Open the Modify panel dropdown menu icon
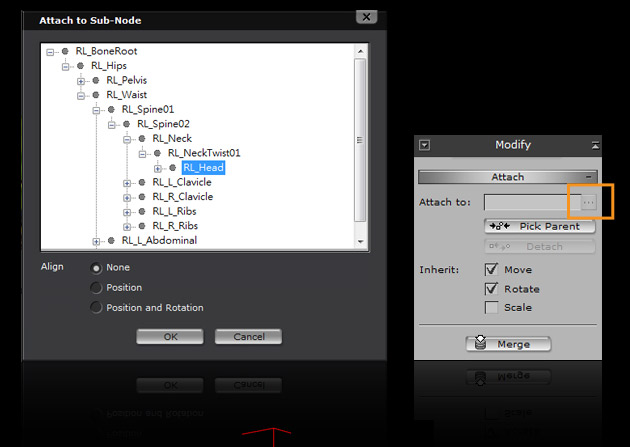630x447 pixels. 424,145
